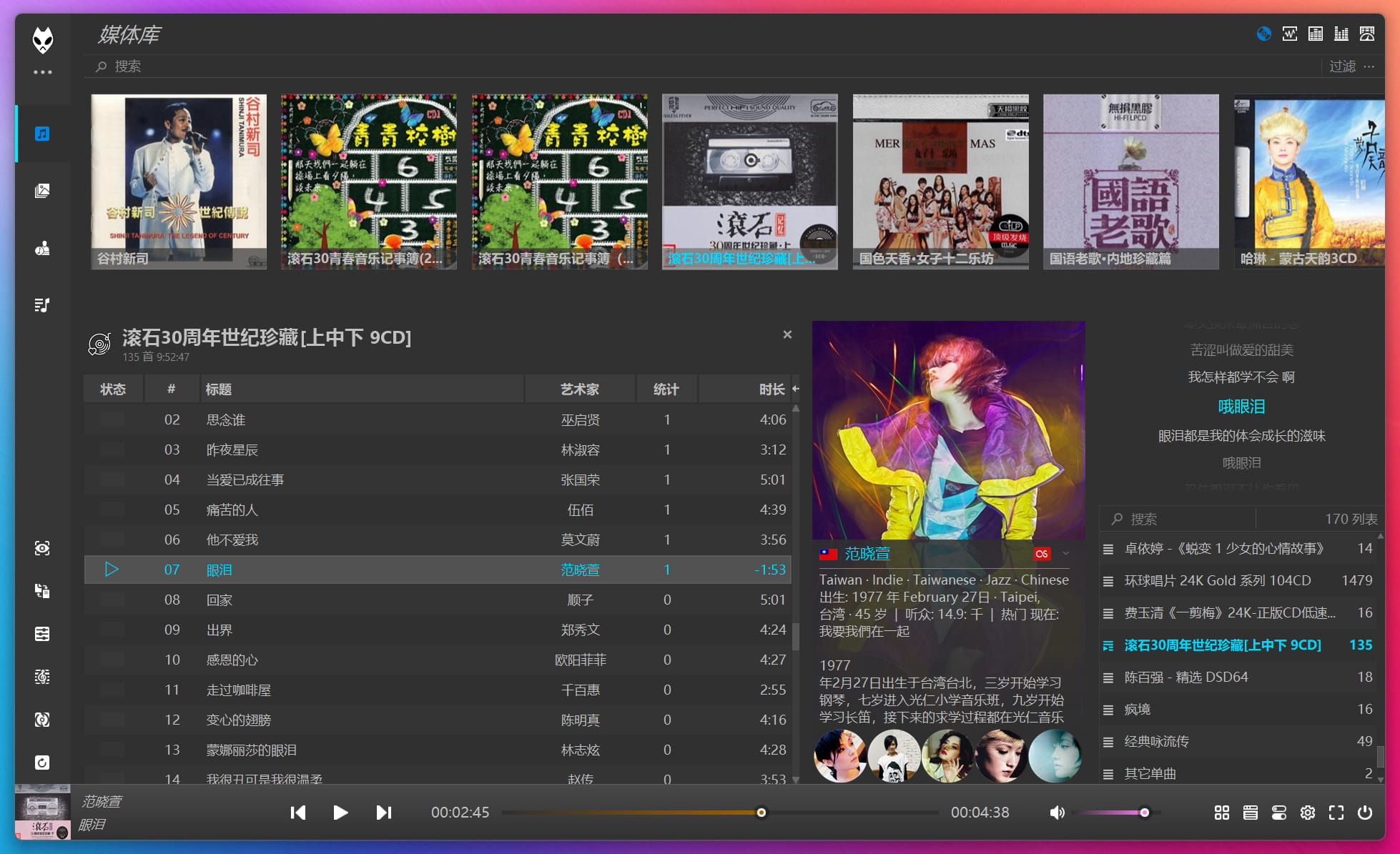
Task: Click the toggle-switch settings icon in bottom bar
Action: coord(1279,813)
